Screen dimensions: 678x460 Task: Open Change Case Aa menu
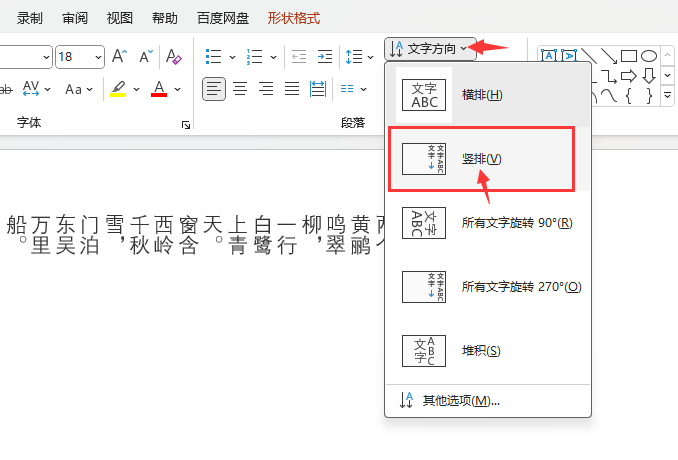point(79,89)
